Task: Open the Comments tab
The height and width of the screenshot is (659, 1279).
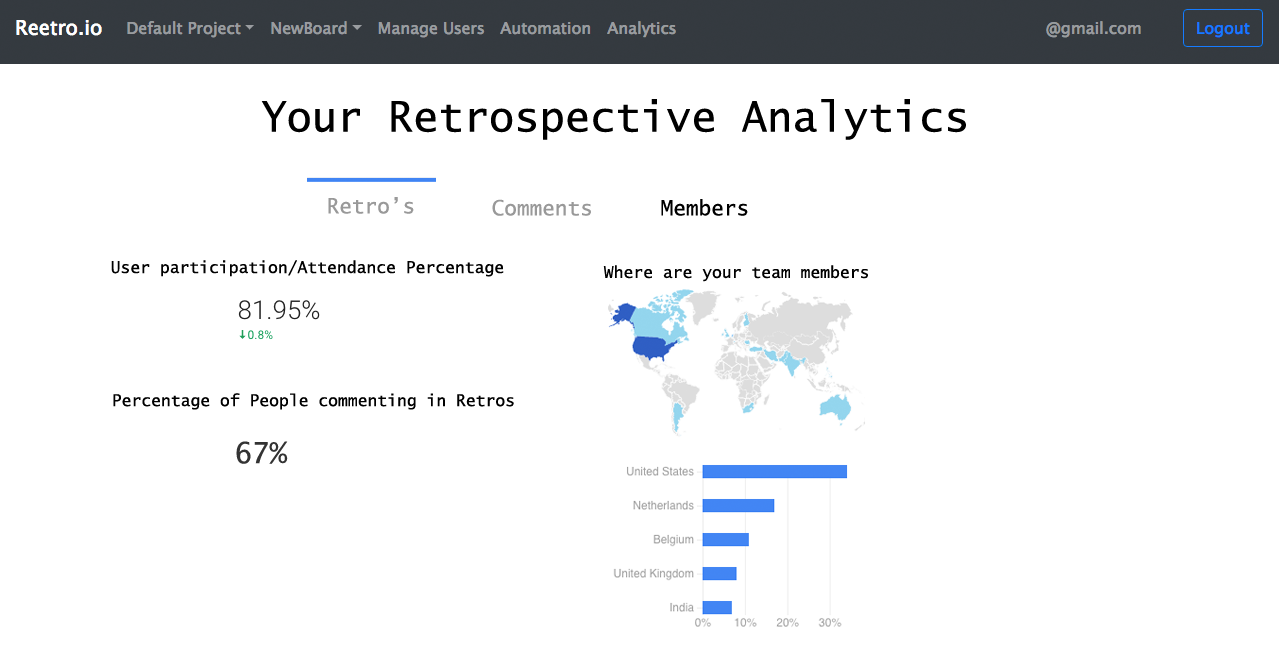Action: (x=541, y=208)
